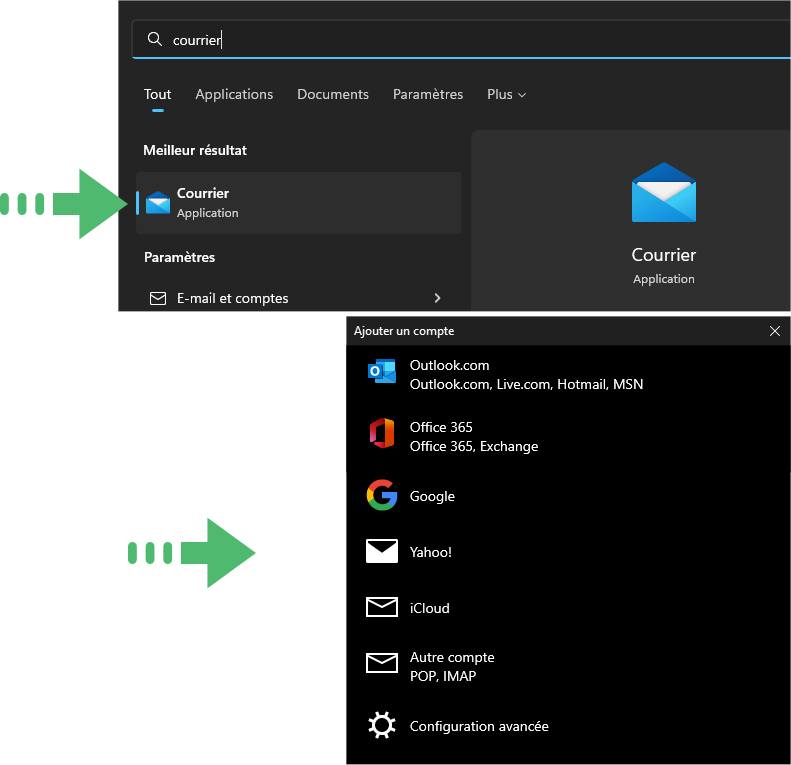Viewport: 791px width, 765px height.
Task: Click in the search field containing "courrier"
Action: click(x=461, y=39)
